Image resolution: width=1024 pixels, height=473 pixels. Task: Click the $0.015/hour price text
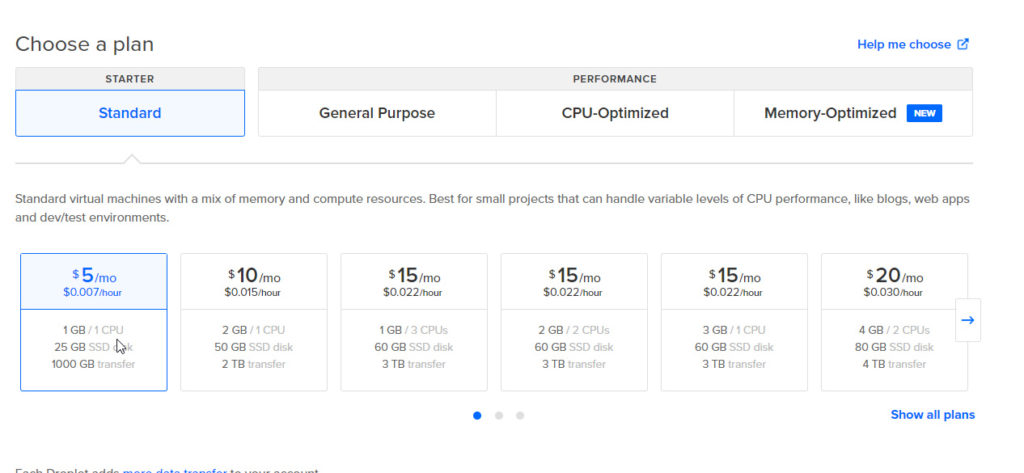(x=253, y=293)
